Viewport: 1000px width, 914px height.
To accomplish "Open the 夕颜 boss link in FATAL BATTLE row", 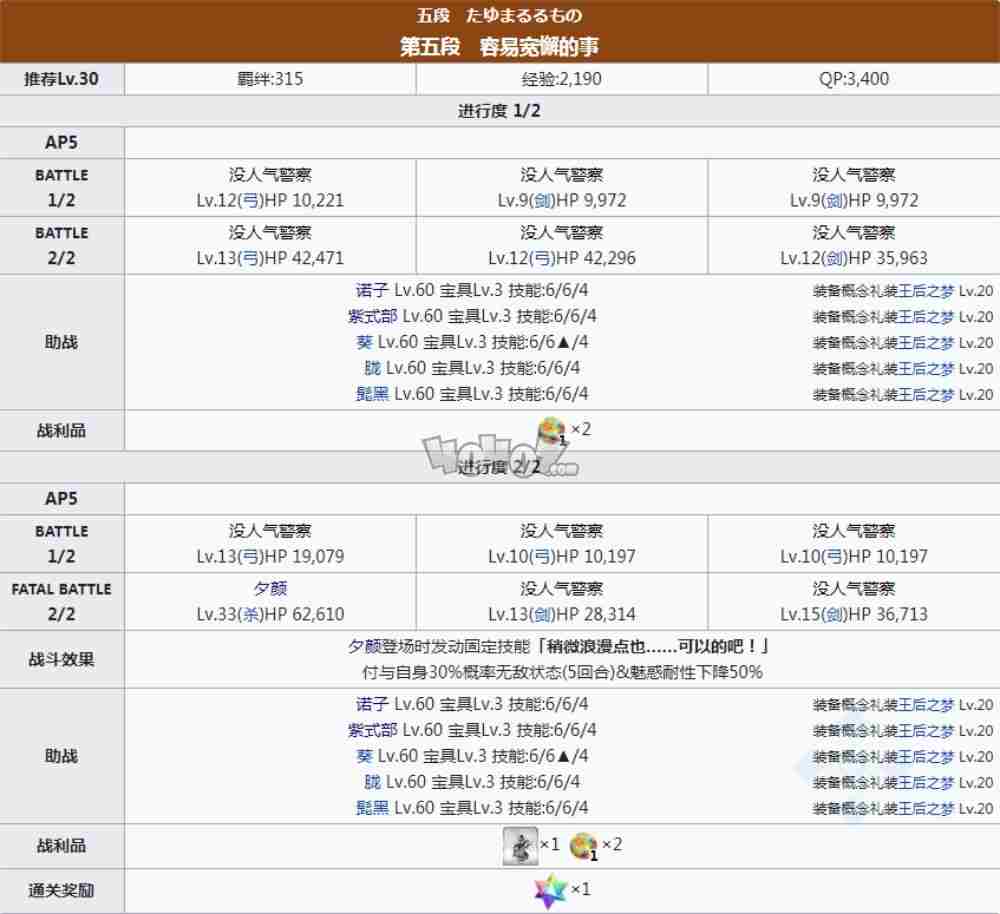I will (271, 588).
